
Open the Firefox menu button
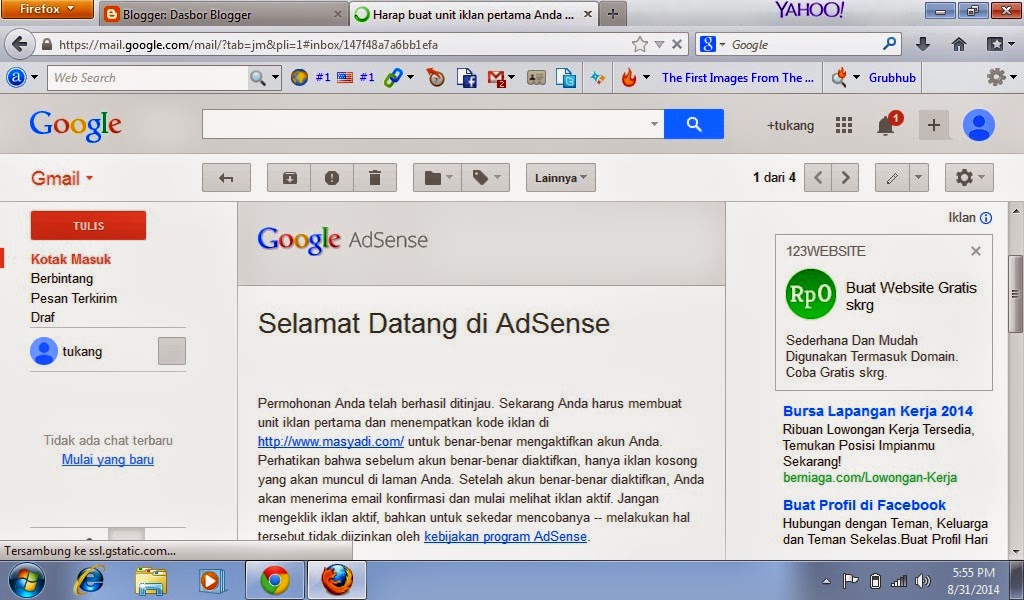46,9
